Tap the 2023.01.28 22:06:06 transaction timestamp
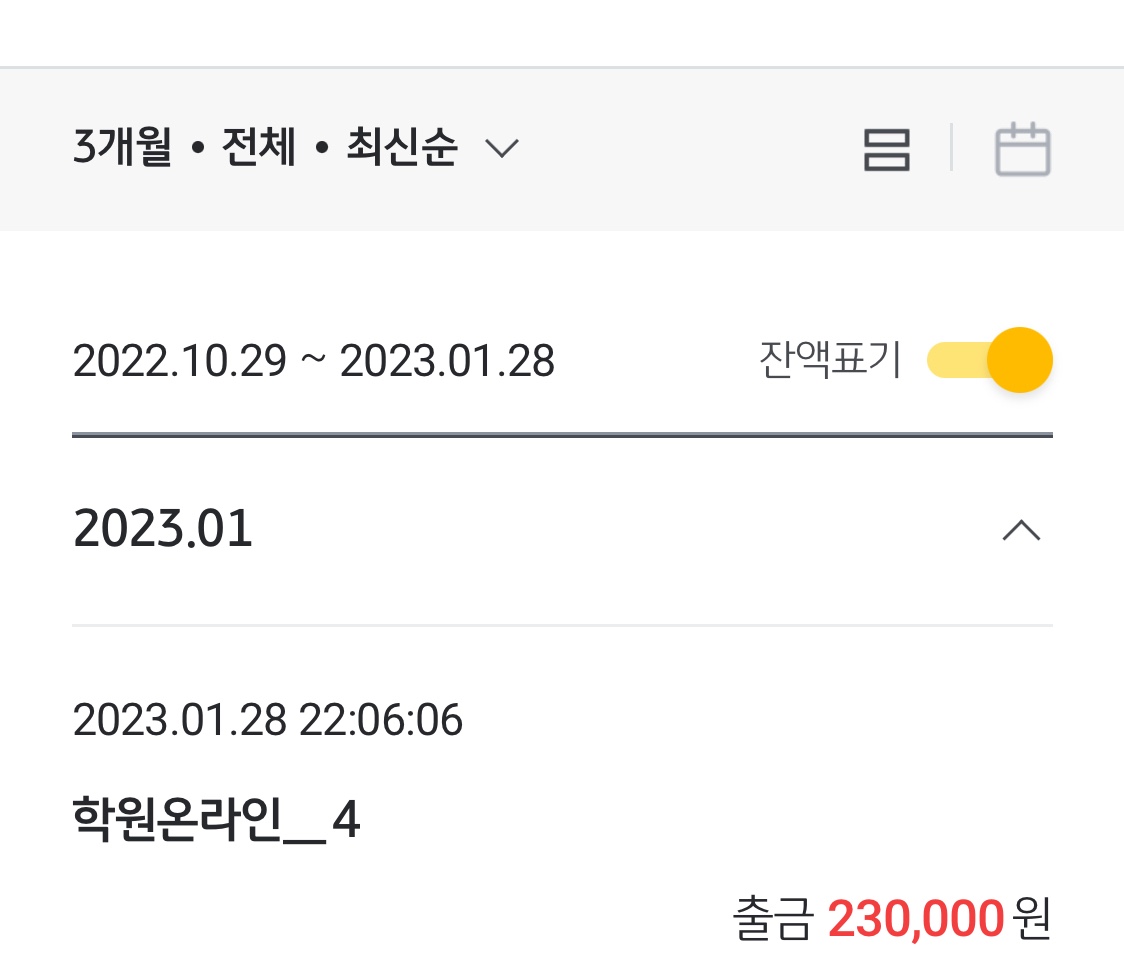 pyautogui.click(x=268, y=720)
